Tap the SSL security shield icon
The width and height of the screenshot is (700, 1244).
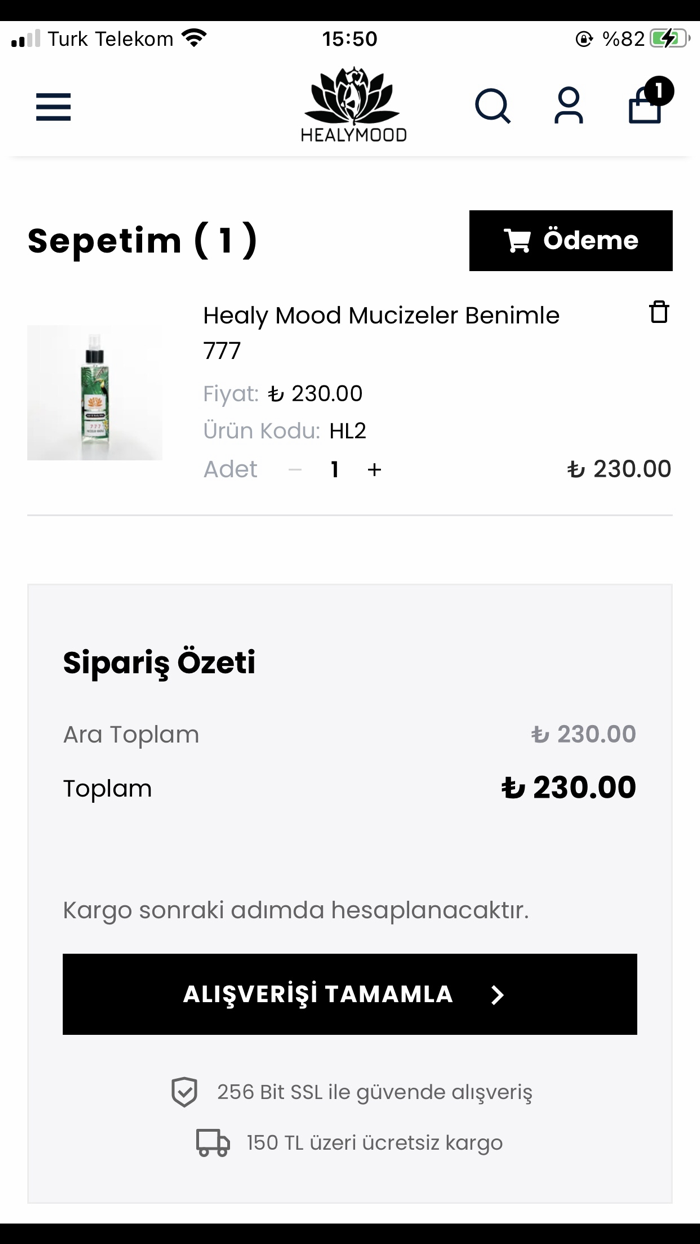[183, 1092]
